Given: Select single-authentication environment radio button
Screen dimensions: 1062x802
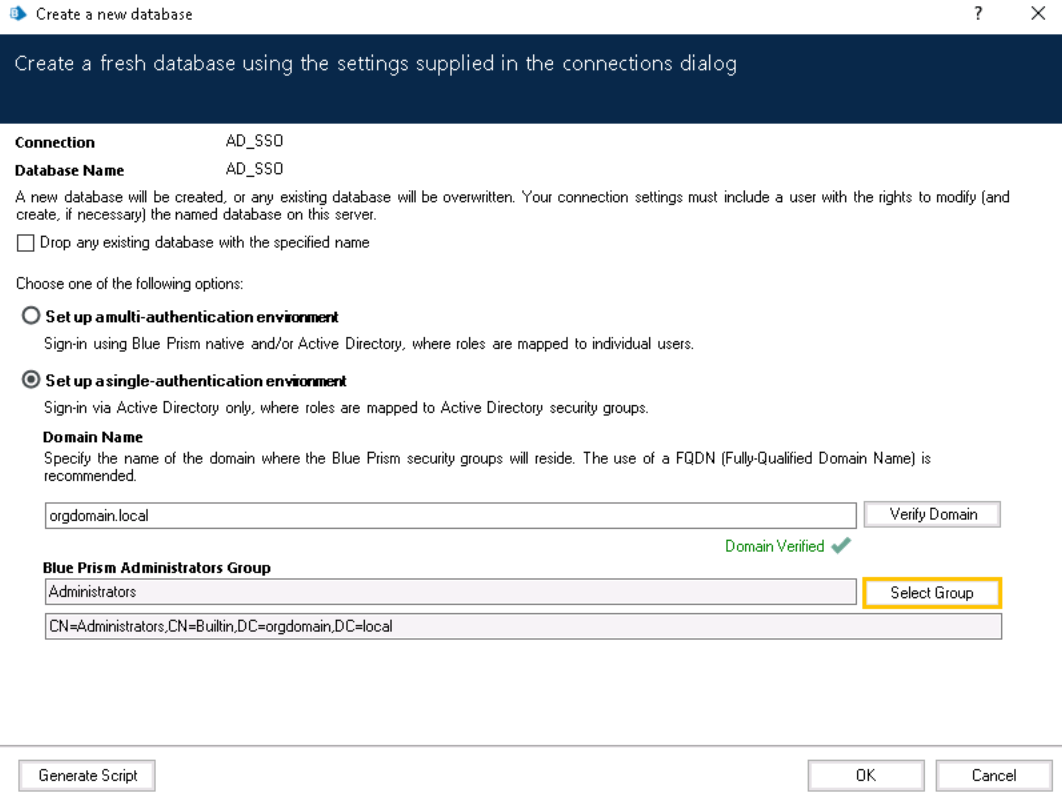Looking at the screenshot, I should tap(30, 379).
